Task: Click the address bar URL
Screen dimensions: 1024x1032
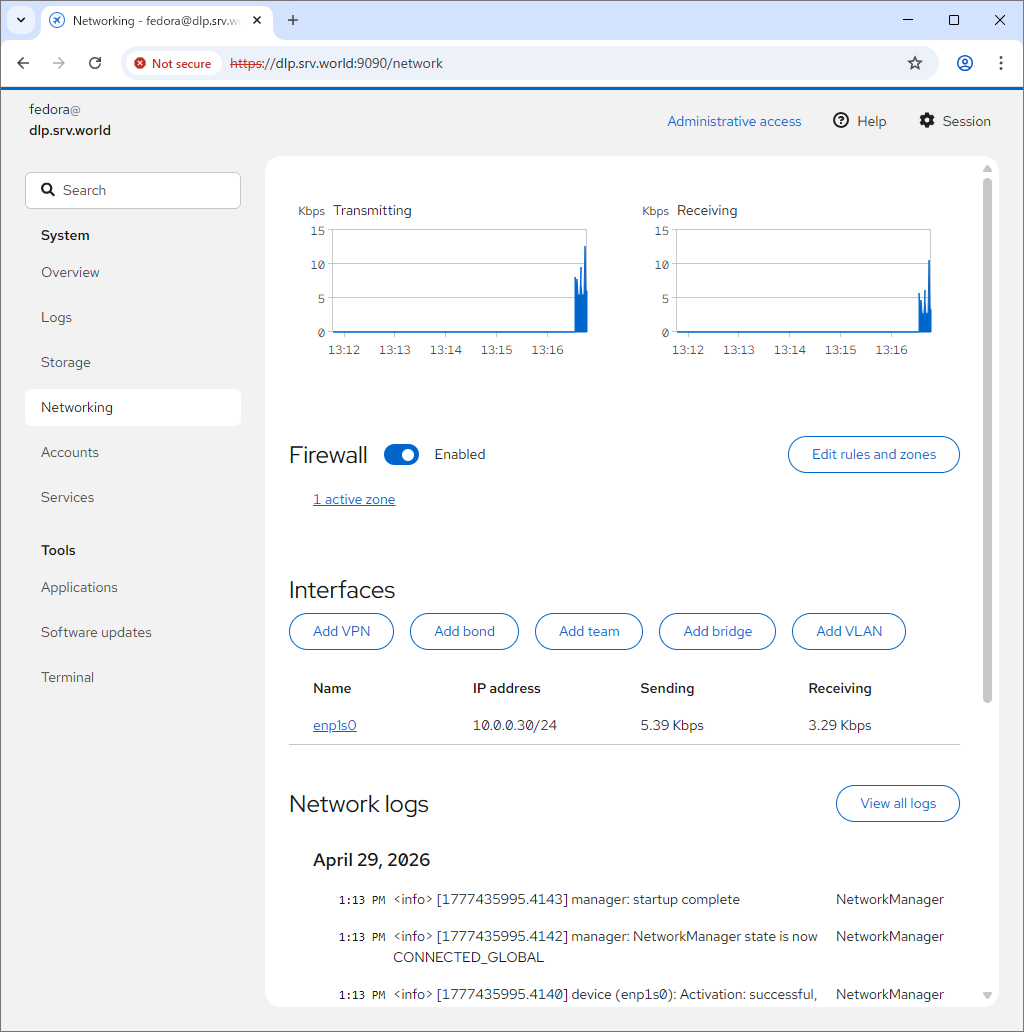Action: point(336,63)
